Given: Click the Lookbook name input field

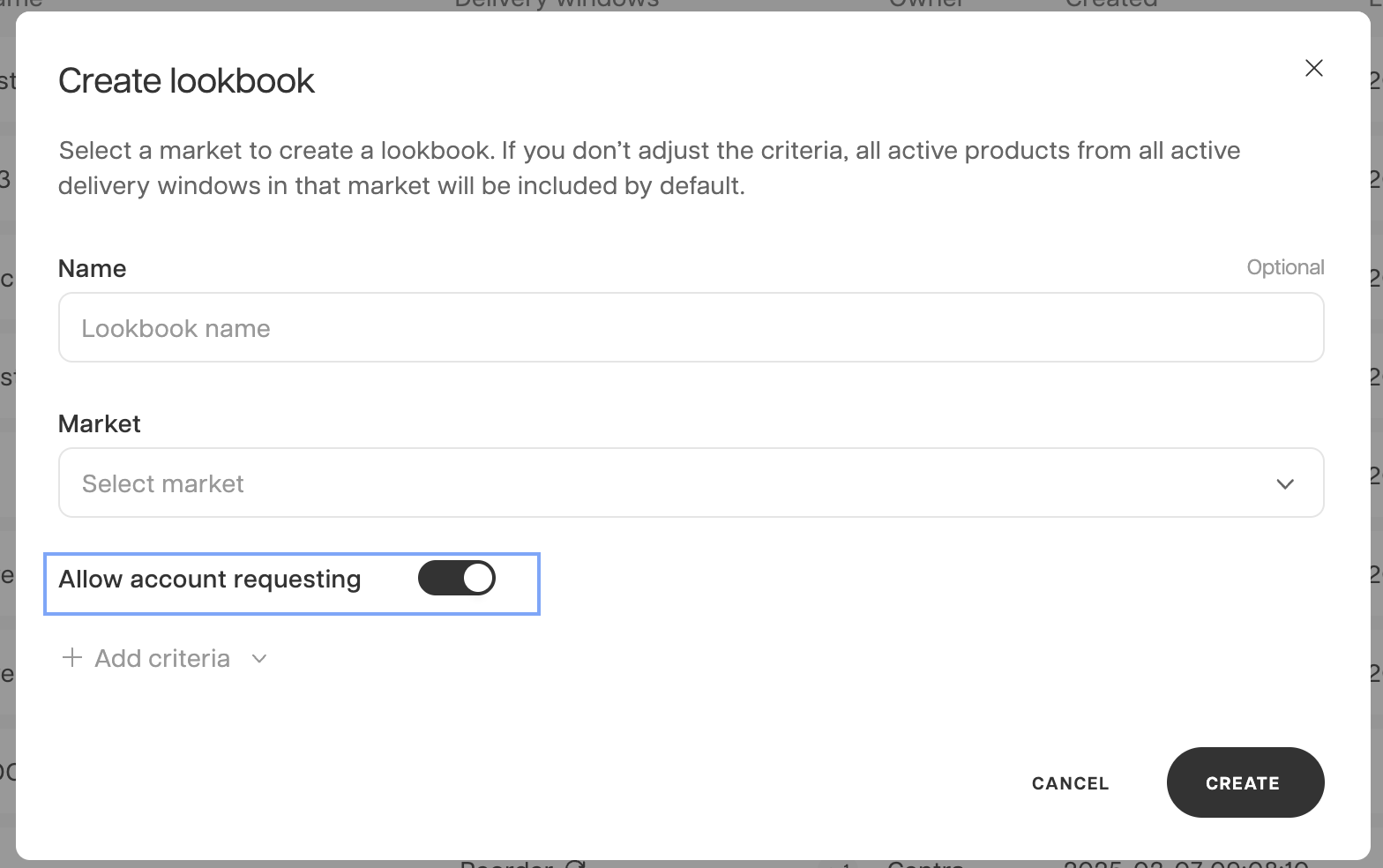Looking at the screenshot, I should tap(691, 328).
